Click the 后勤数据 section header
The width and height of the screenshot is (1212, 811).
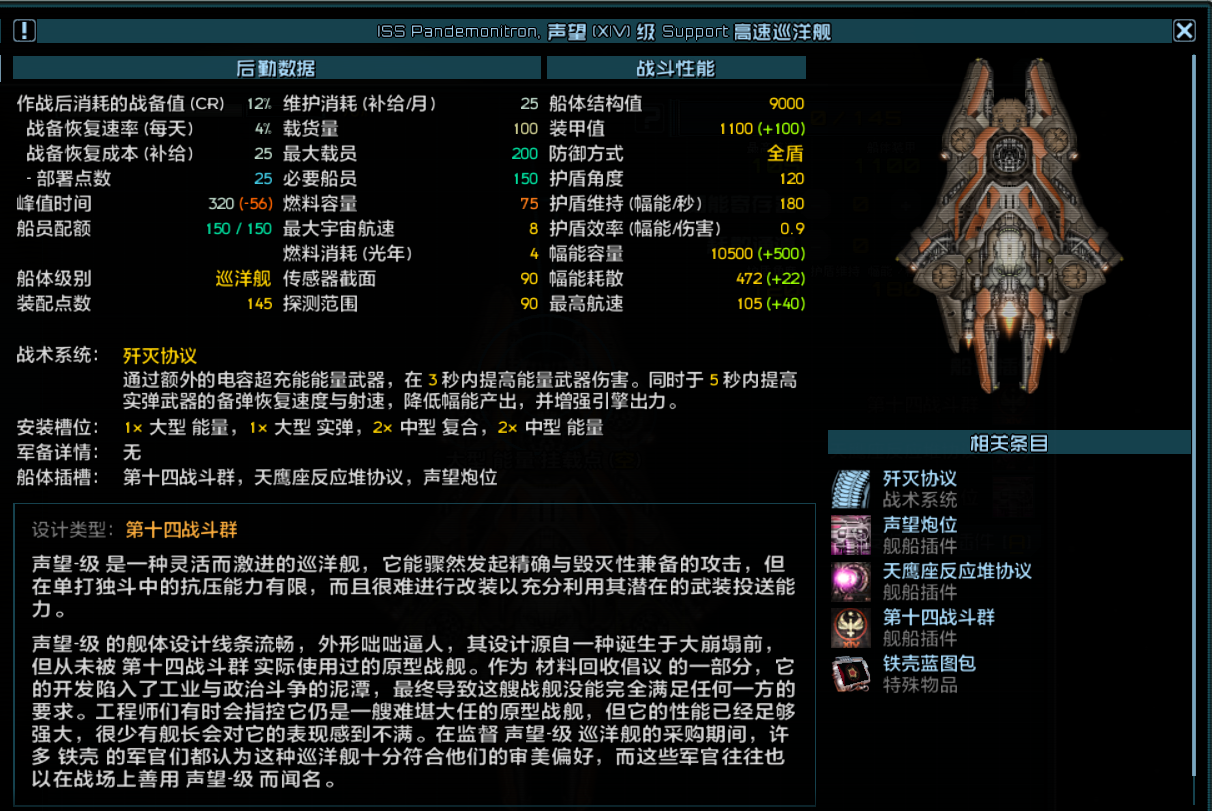click(x=276, y=68)
